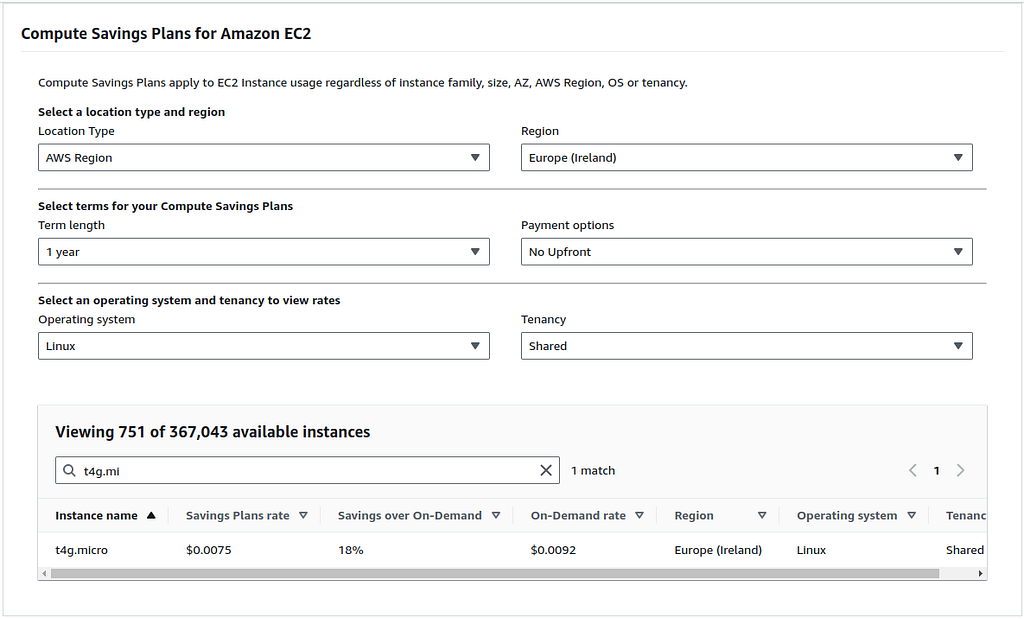The image size is (1024, 619).
Task: Select the 18% savings cell
Action: pos(351,550)
